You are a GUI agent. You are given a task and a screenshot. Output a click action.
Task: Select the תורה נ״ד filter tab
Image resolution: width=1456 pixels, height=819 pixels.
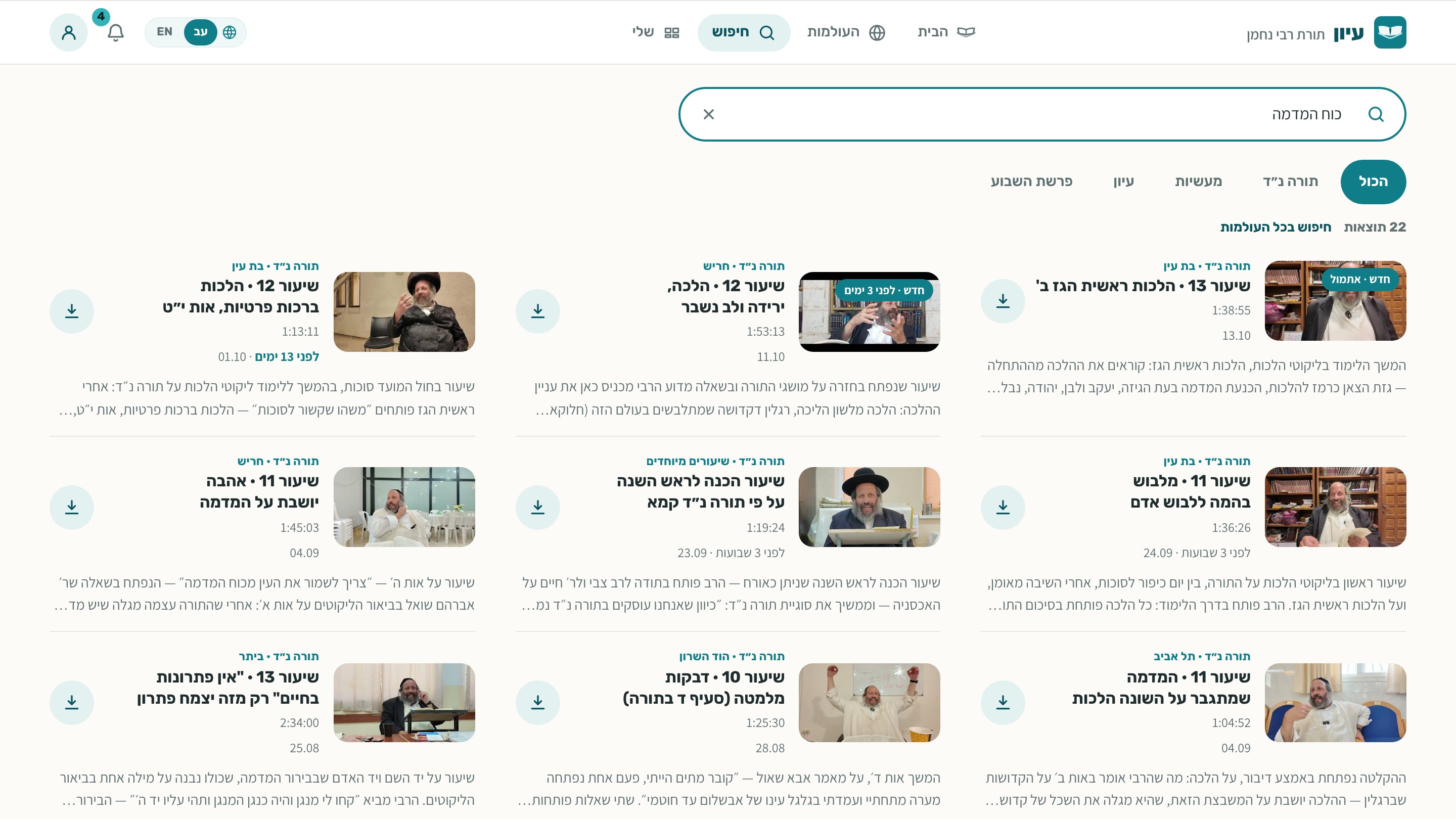(x=1290, y=181)
